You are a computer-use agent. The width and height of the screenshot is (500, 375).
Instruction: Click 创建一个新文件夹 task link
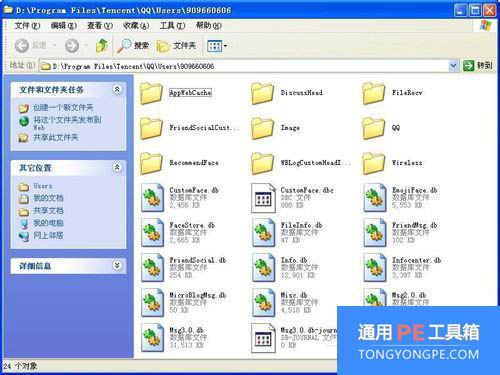63,108
